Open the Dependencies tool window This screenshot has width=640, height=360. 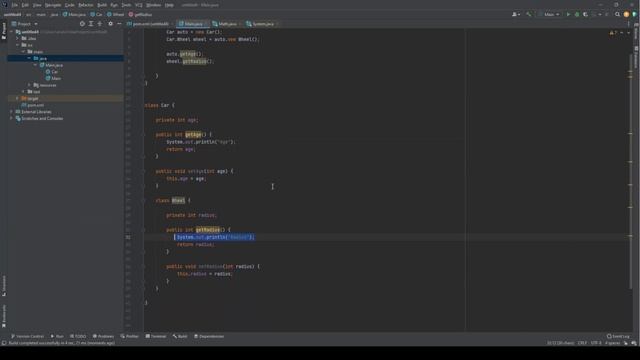coord(209,336)
